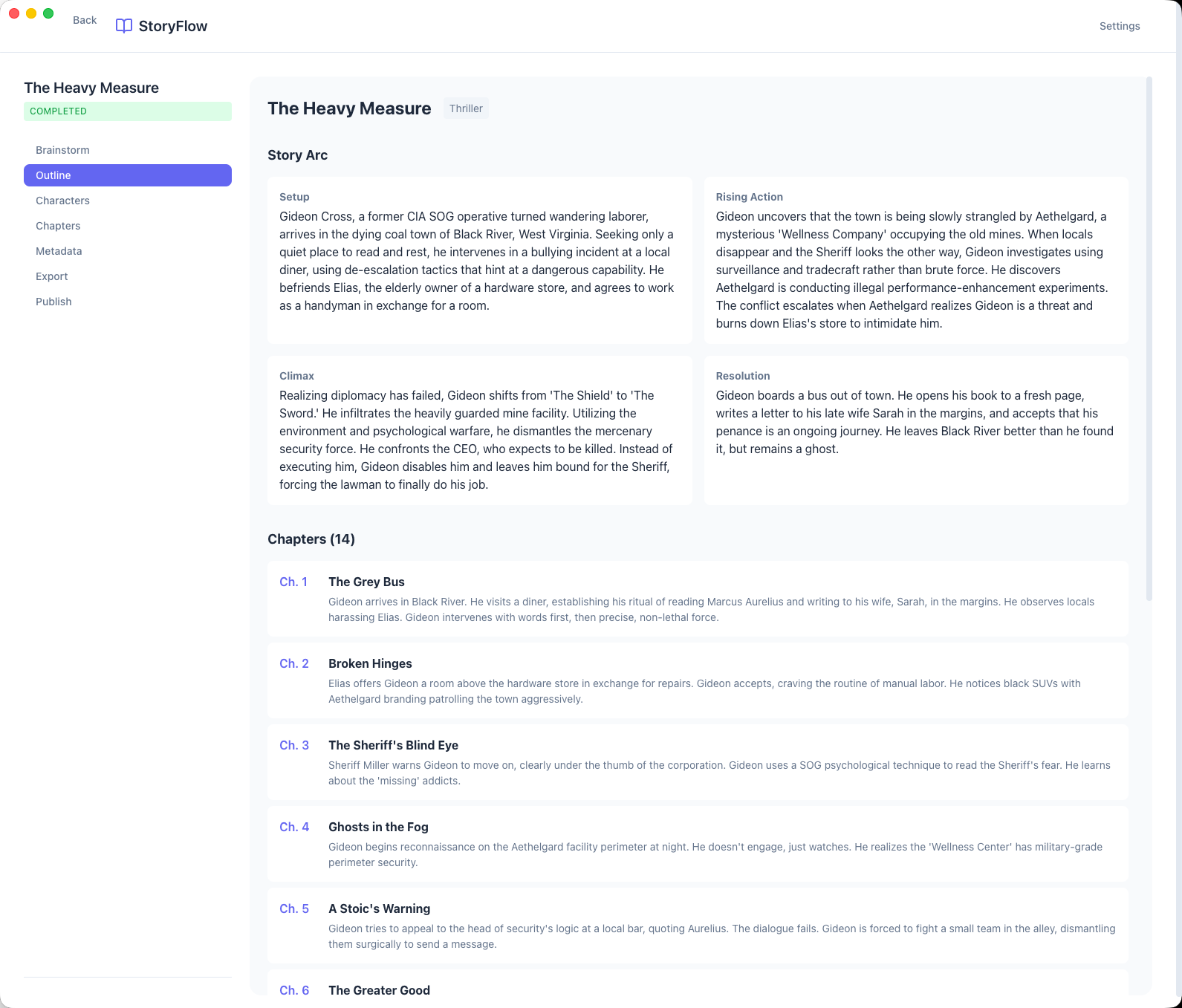Select Outline in the sidebar
The height and width of the screenshot is (1008, 1182).
pos(128,175)
